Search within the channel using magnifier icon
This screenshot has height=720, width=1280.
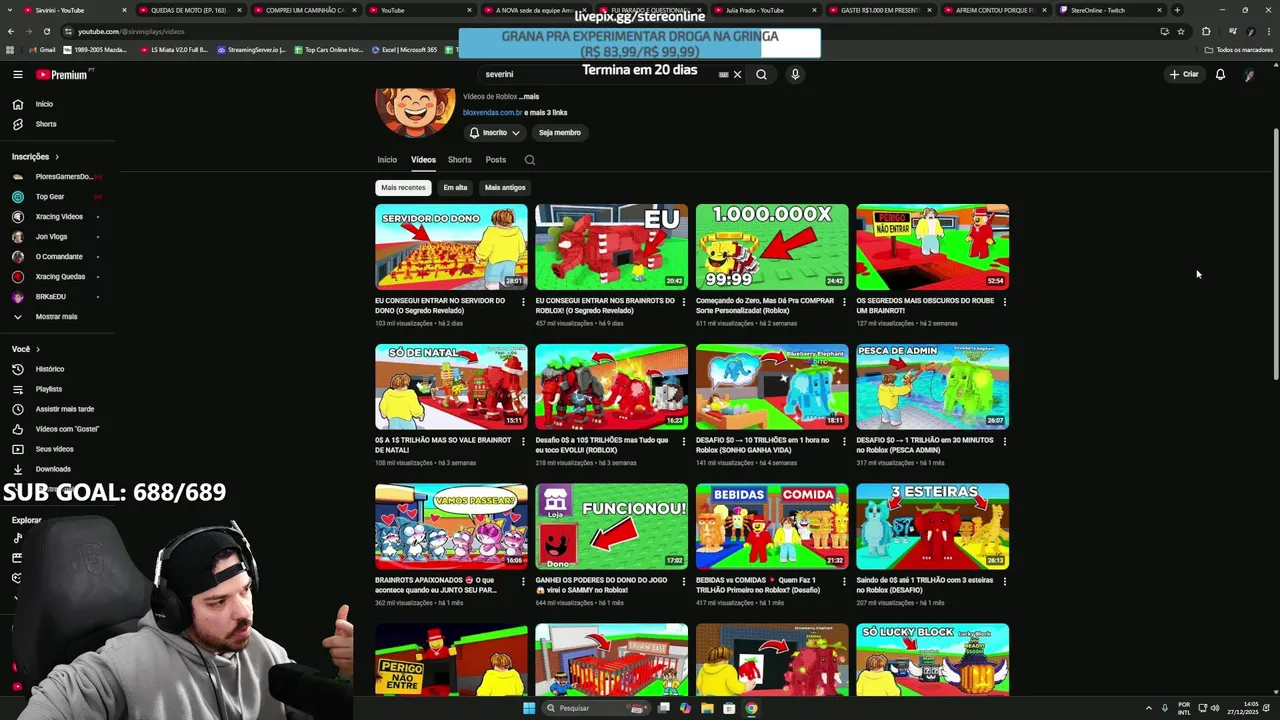[x=530, y=160]
